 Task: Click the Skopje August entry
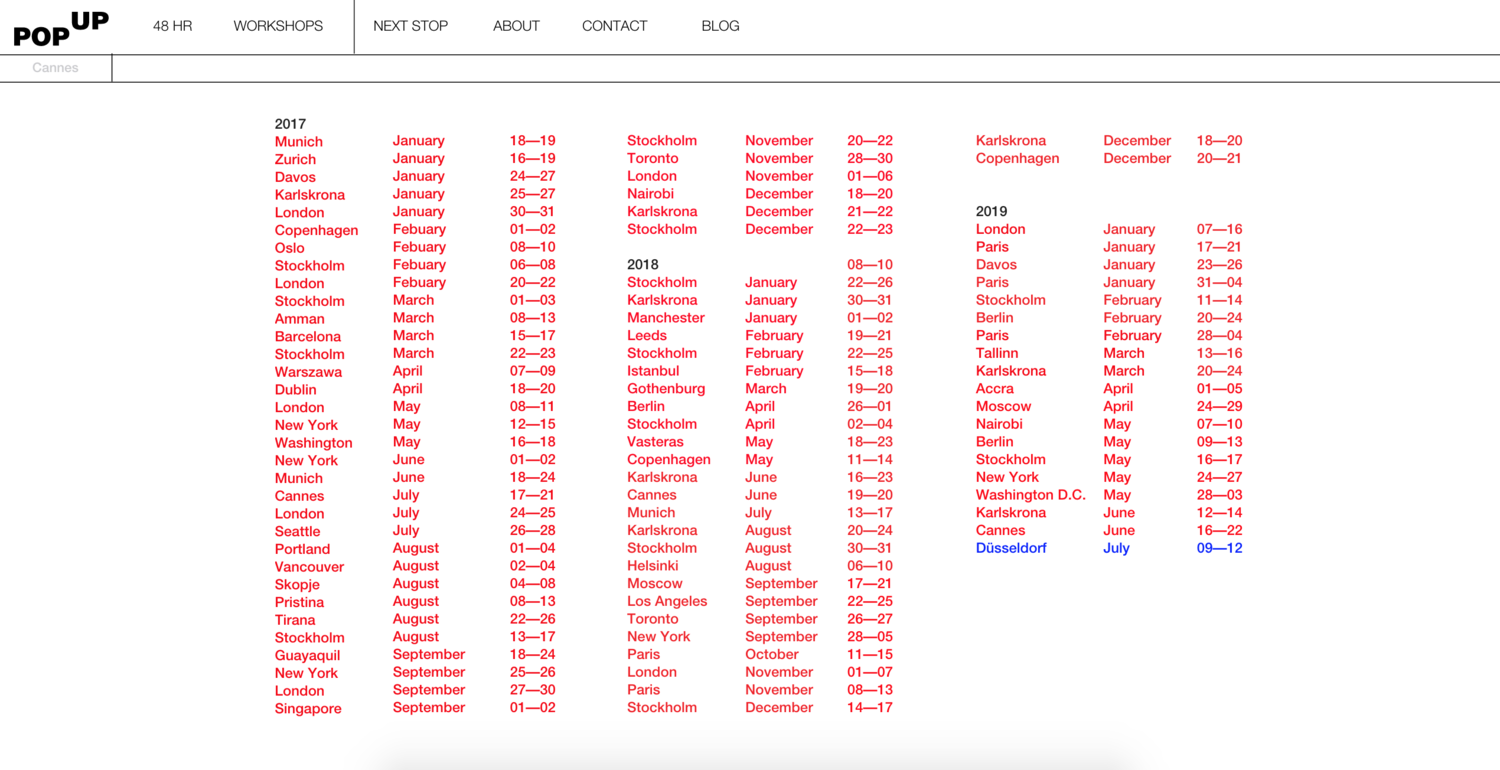point(415,584)
